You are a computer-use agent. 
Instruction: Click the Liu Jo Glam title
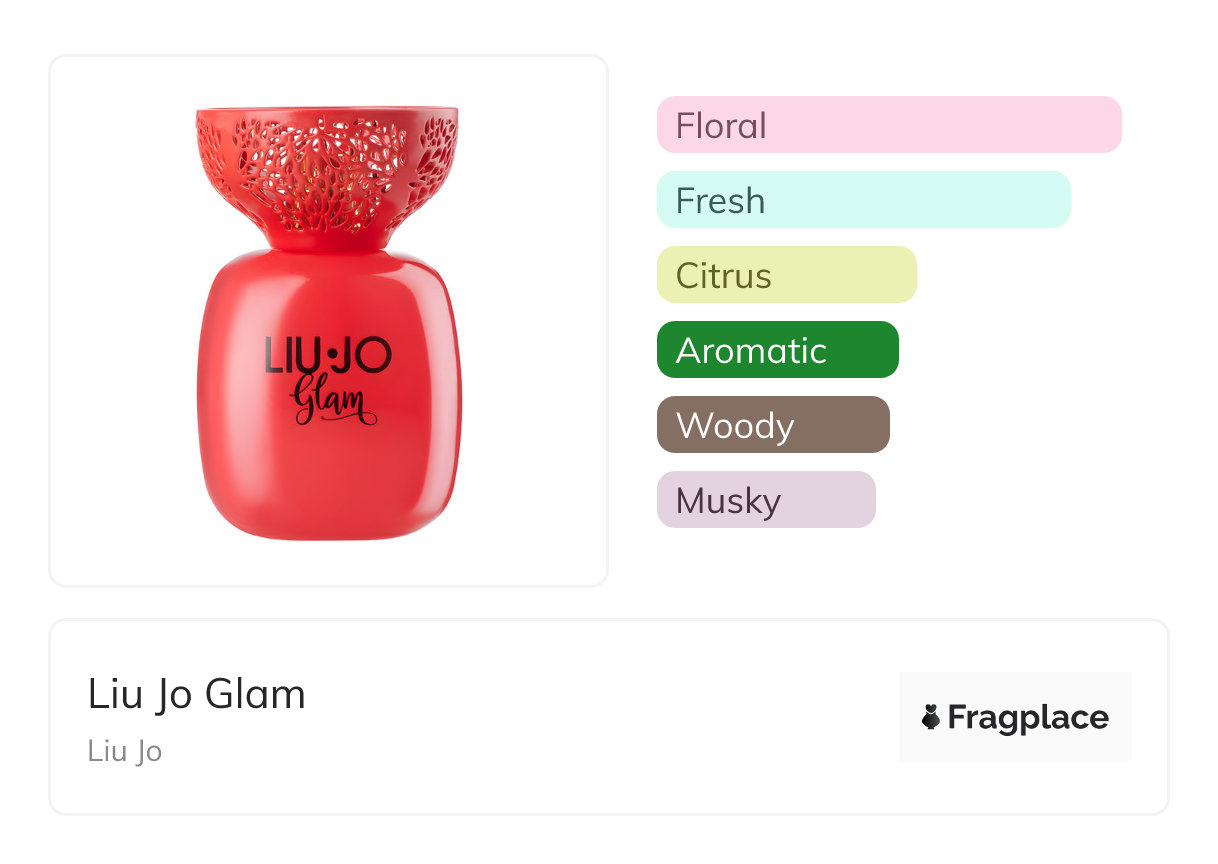click(x=197, y=694)
